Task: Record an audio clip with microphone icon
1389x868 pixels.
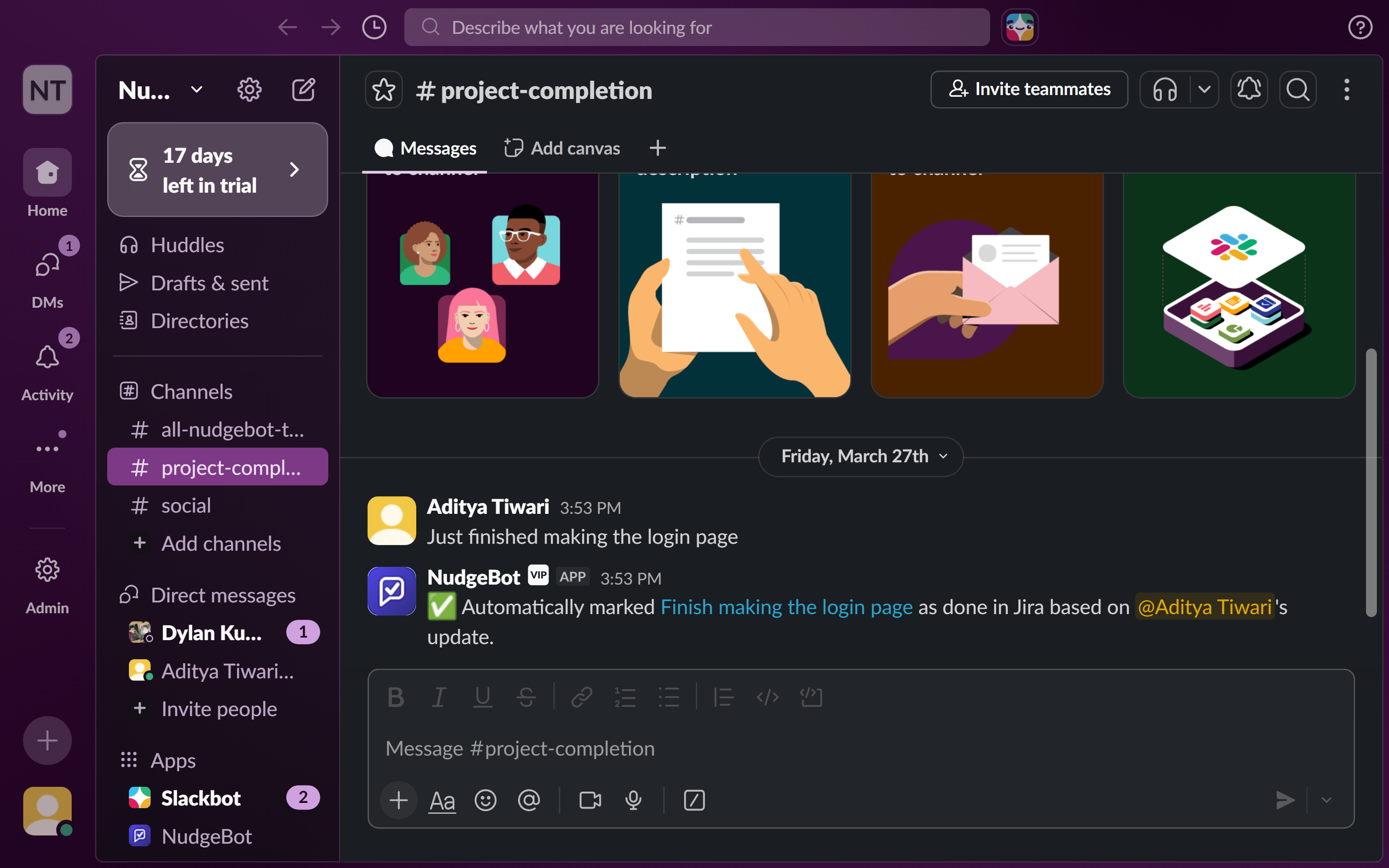Action: click(633, 800)
